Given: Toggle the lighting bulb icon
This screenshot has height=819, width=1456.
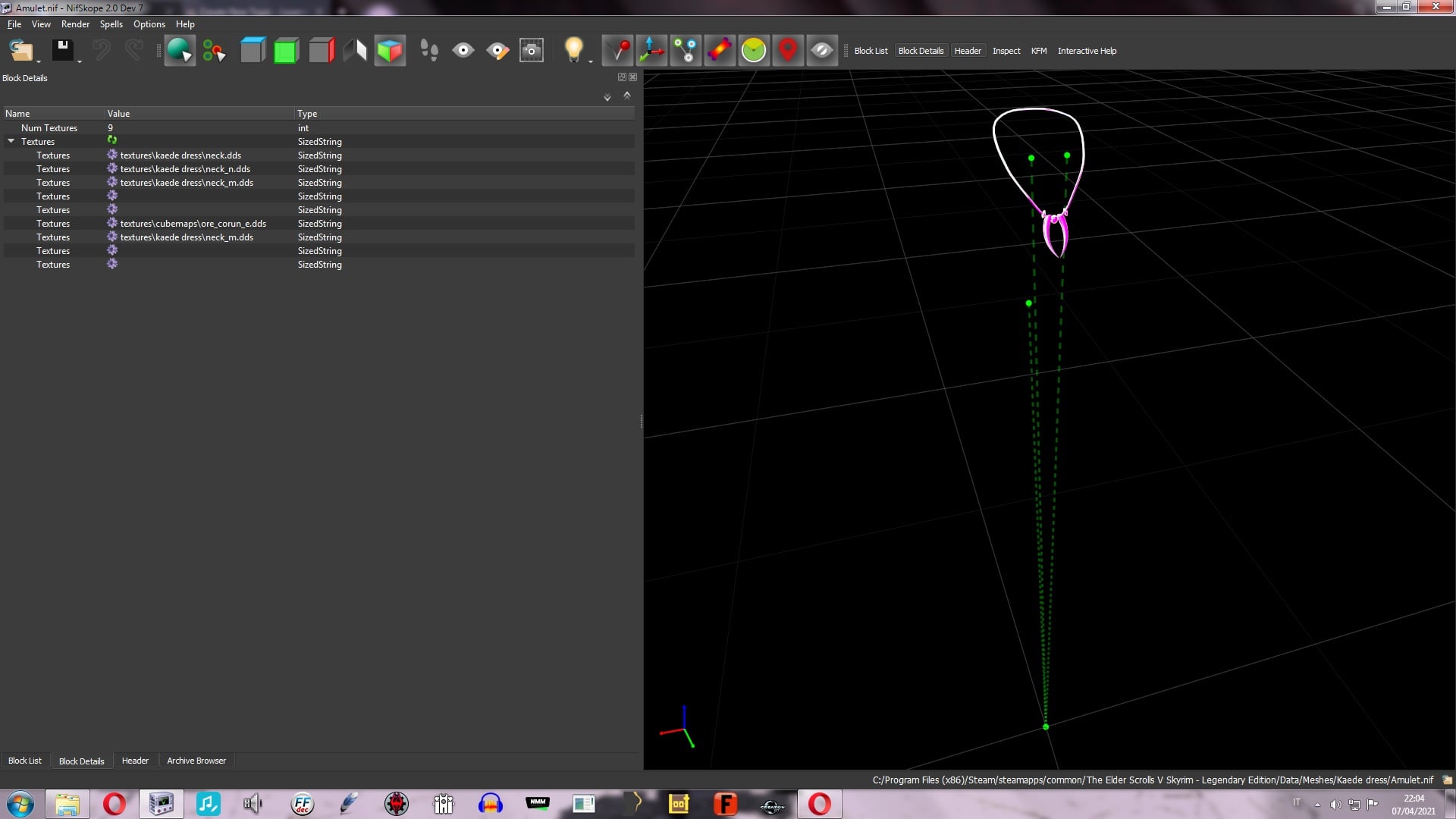Looking at the screenshot, I should click(574, 50).
